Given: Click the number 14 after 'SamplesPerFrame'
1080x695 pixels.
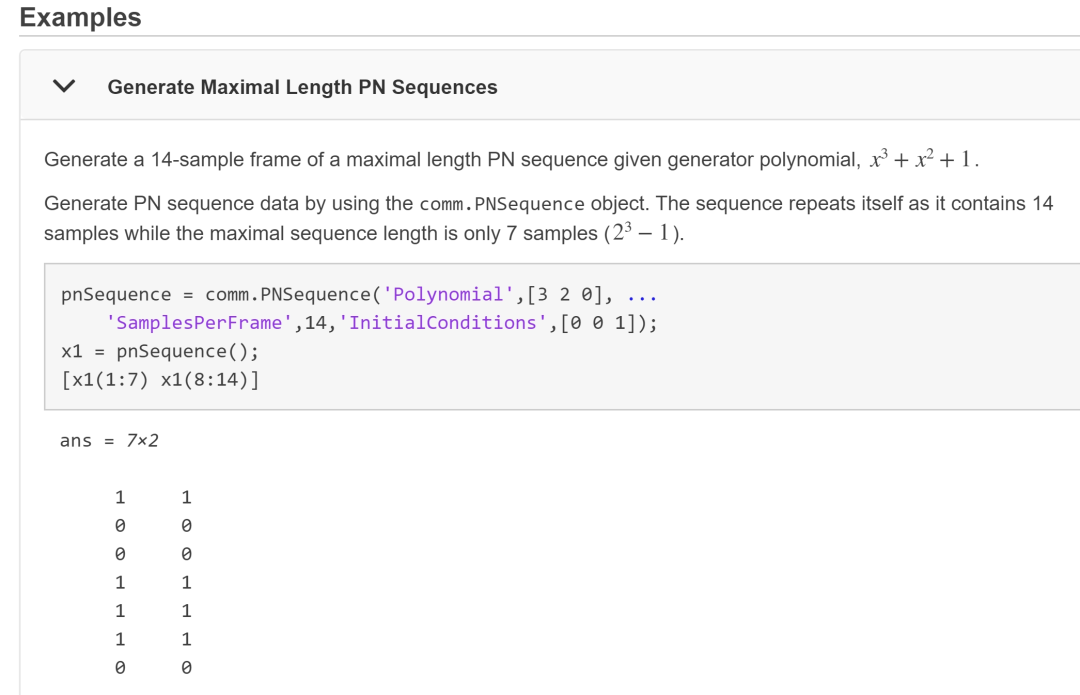Looking at the screenshot, I should (315, 323).
